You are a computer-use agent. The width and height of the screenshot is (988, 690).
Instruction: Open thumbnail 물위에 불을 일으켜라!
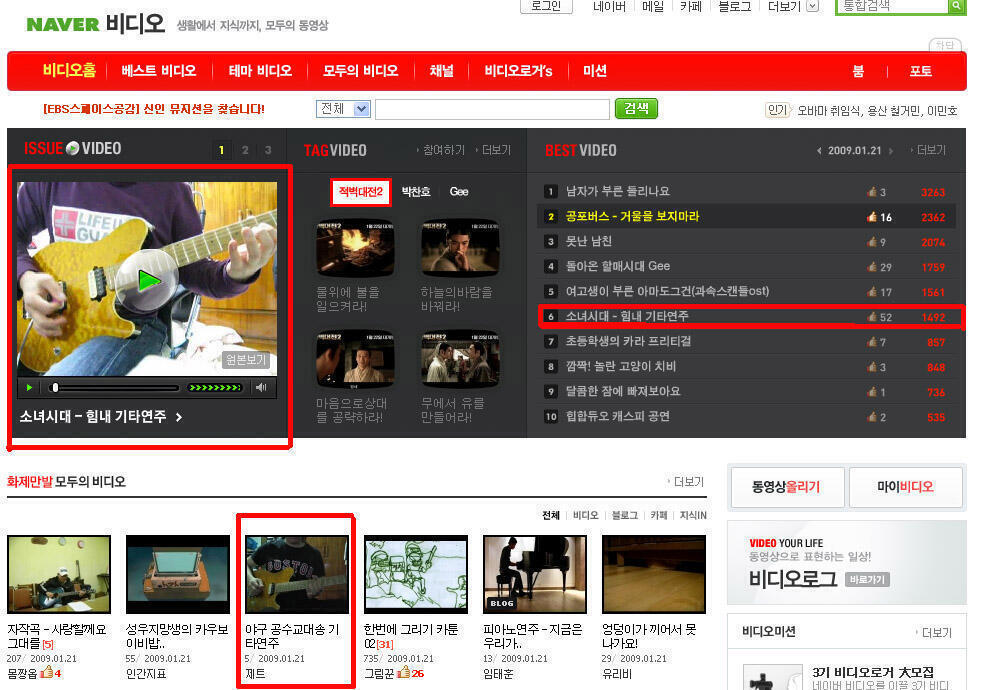[355, 248]
